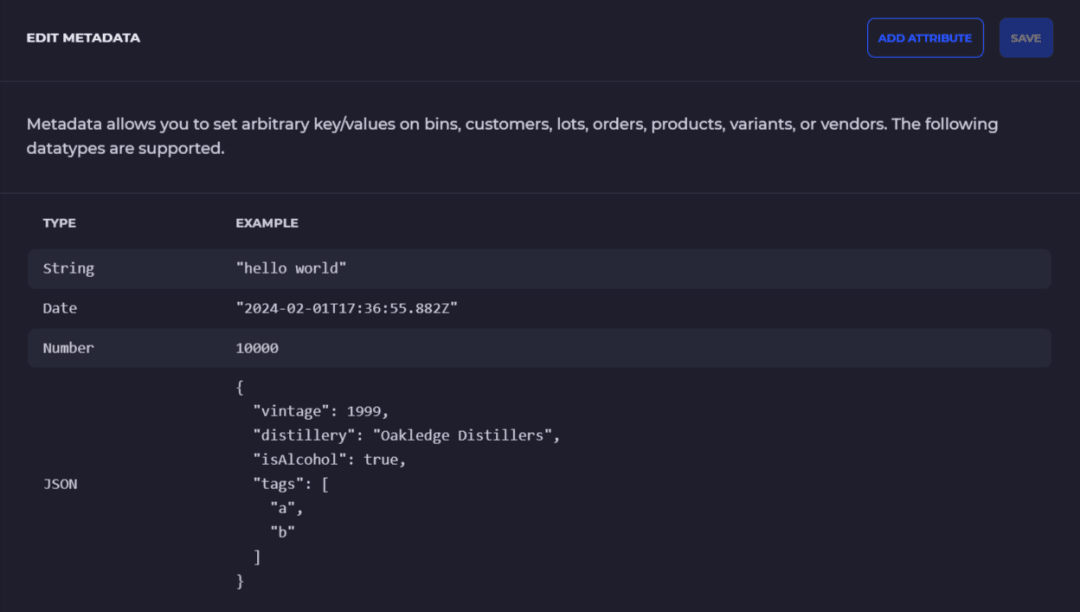Select the Number type cell
1080x612 pixels.
68,348
